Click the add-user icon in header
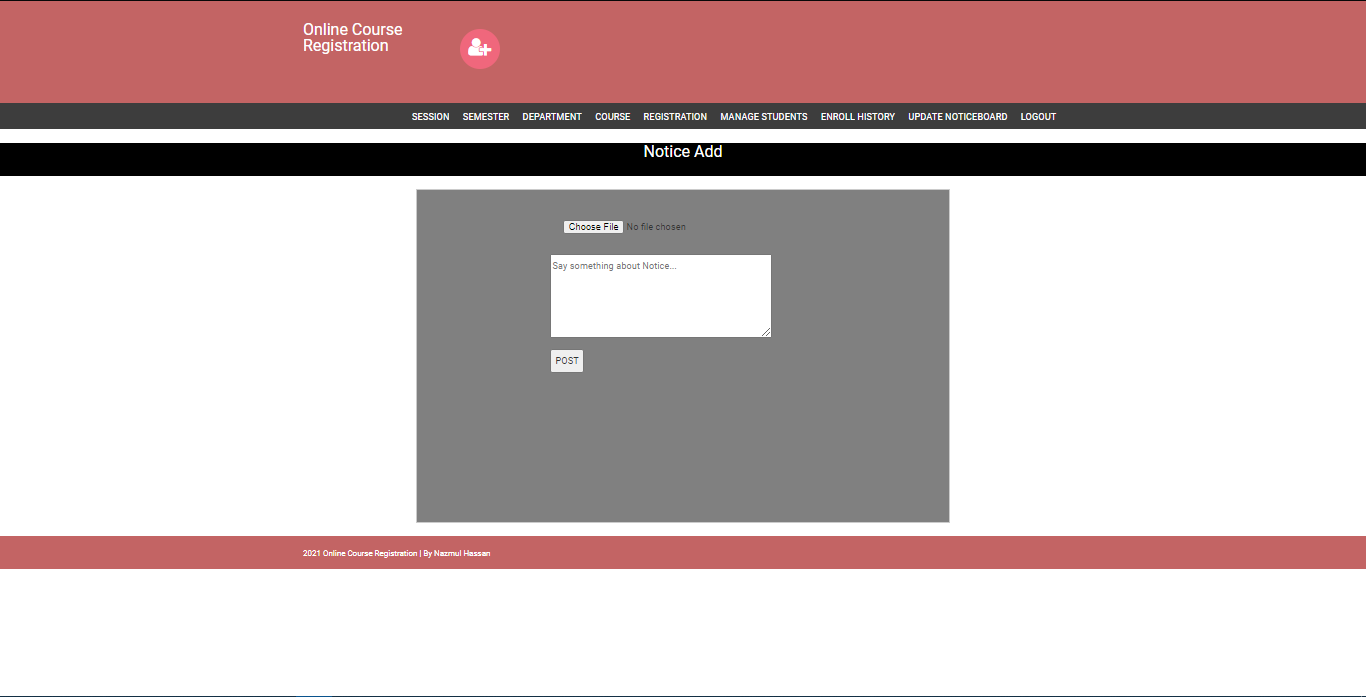The width and height of the screenshot is (1366, 697). tap(480, 49)
